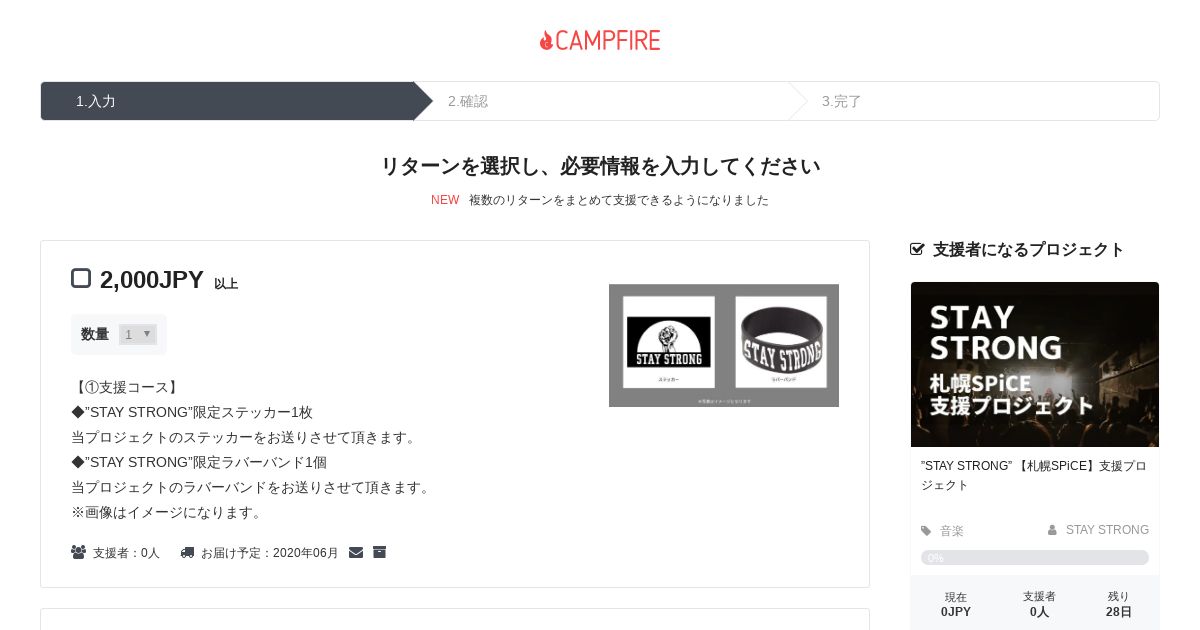Click the delivery truck icon
Image resolution: width=1200 pixels, height=630 pixels.
(x=187, y=552)
